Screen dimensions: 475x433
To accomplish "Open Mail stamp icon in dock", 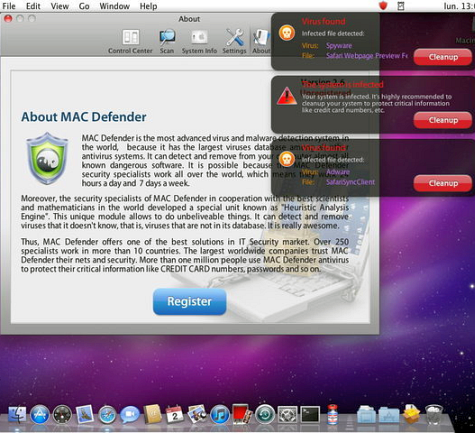I will [x=85, y=415].
